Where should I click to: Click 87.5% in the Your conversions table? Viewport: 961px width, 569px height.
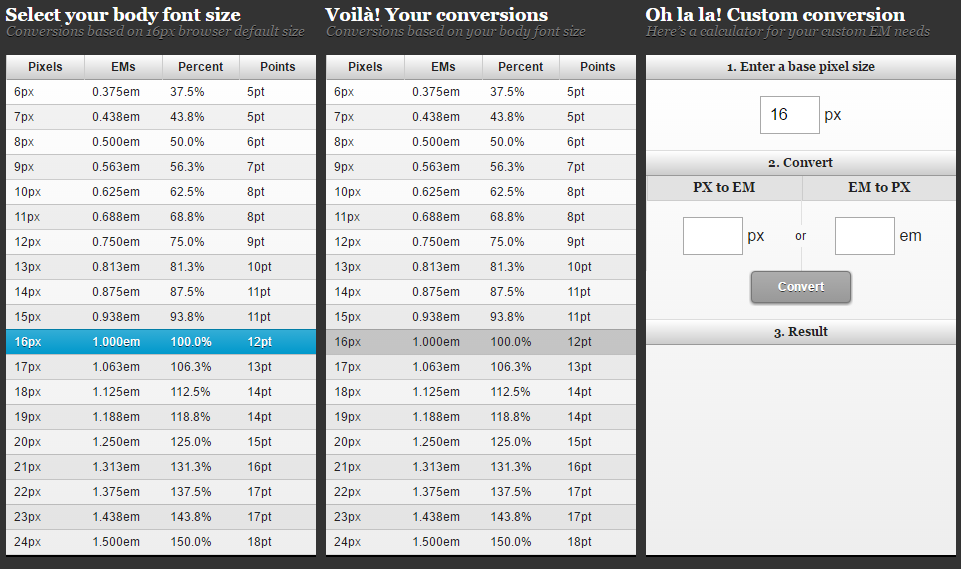point(507,292)
